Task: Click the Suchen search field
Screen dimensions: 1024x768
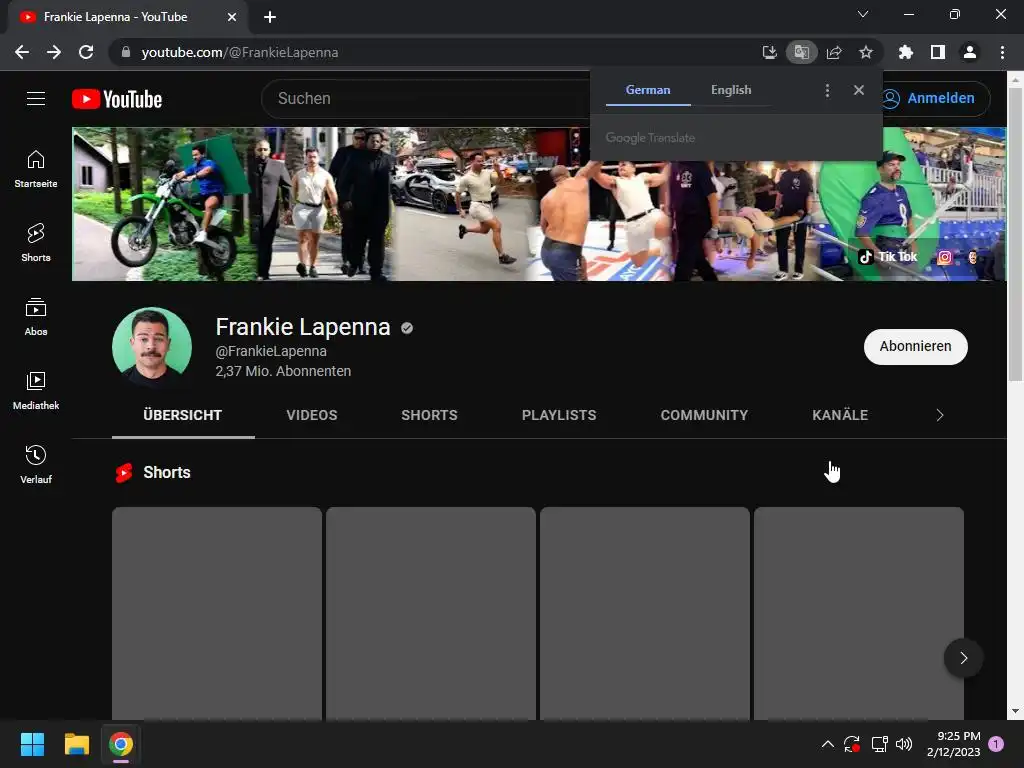Action: click(x=424, y=99)
